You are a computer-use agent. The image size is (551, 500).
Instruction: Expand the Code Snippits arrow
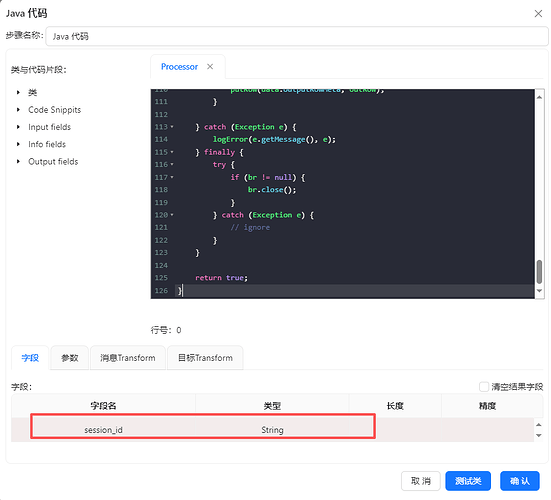[x=18, y=110]
